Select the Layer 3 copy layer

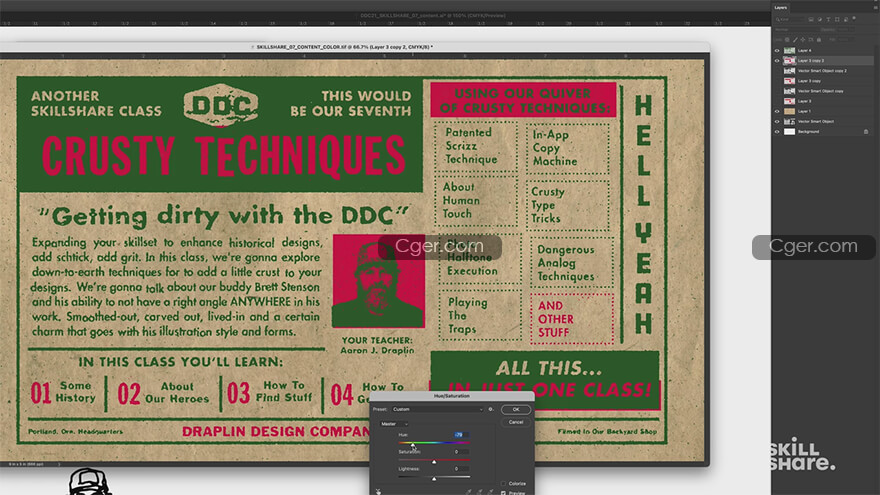click(x=823, y=81)
